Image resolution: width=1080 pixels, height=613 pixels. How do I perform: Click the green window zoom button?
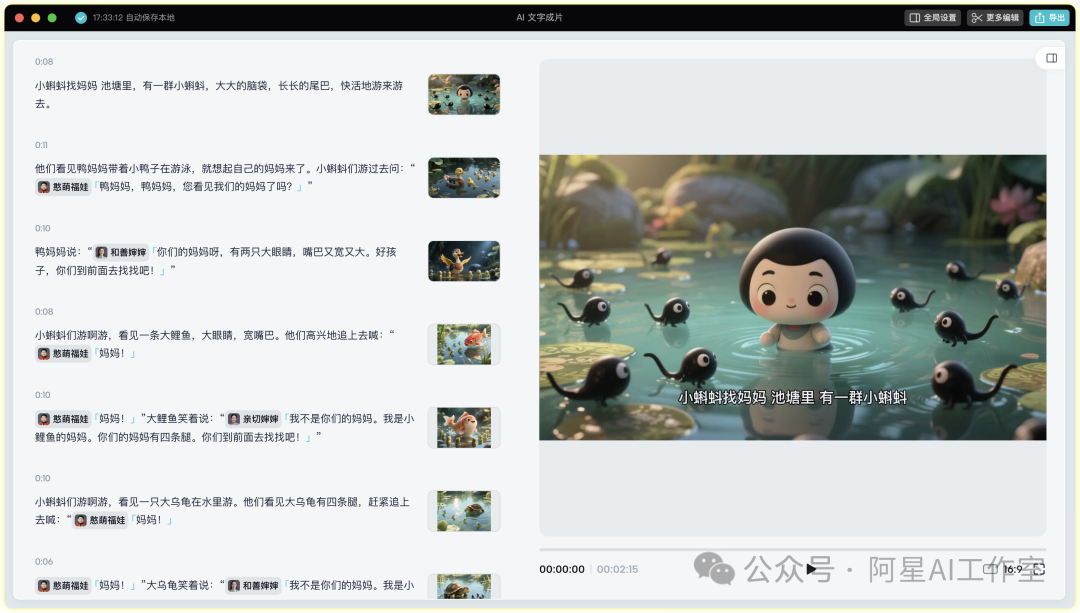pos(52,18)
